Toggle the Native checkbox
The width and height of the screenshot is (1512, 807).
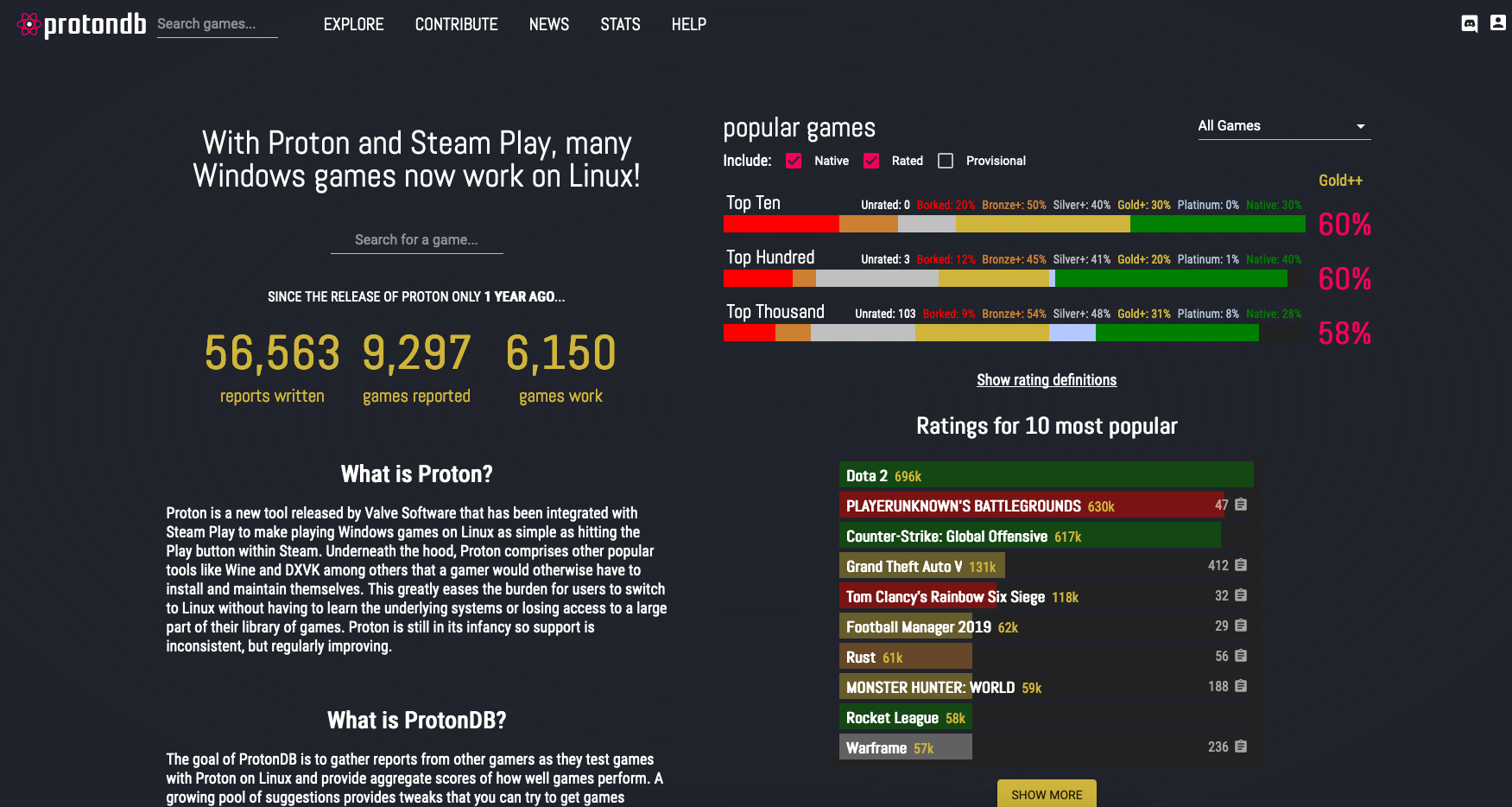[794, 161]
